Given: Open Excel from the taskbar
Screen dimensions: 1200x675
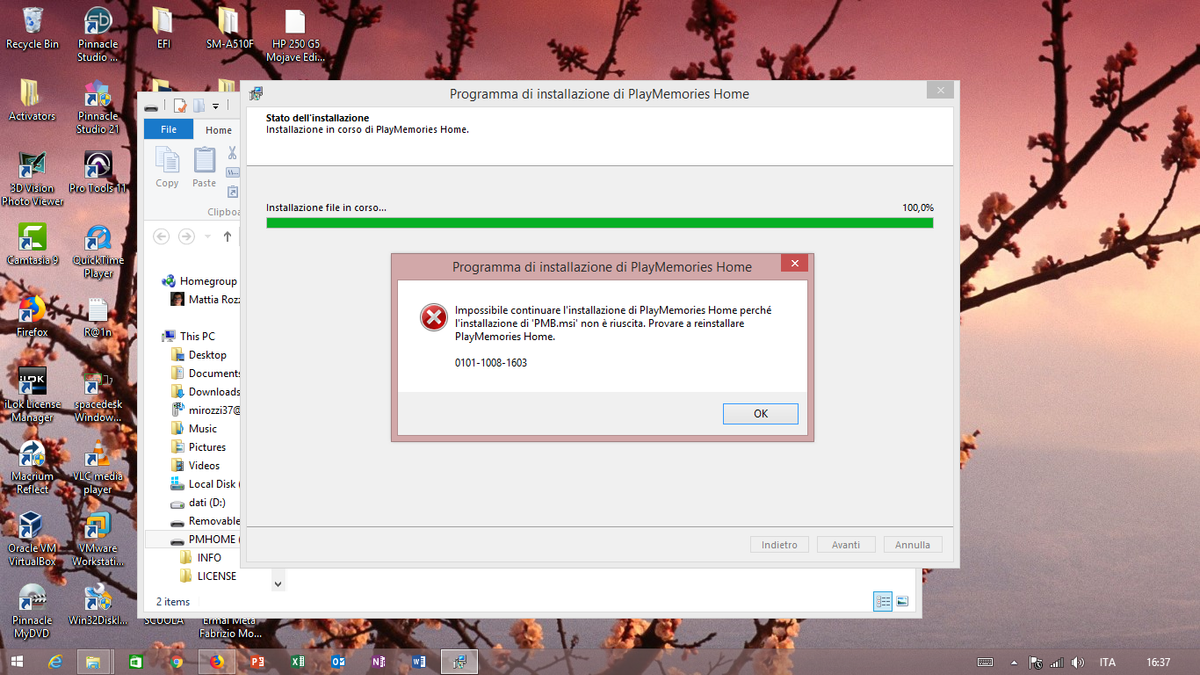Looking at the screenshot, I should (298, 661).
